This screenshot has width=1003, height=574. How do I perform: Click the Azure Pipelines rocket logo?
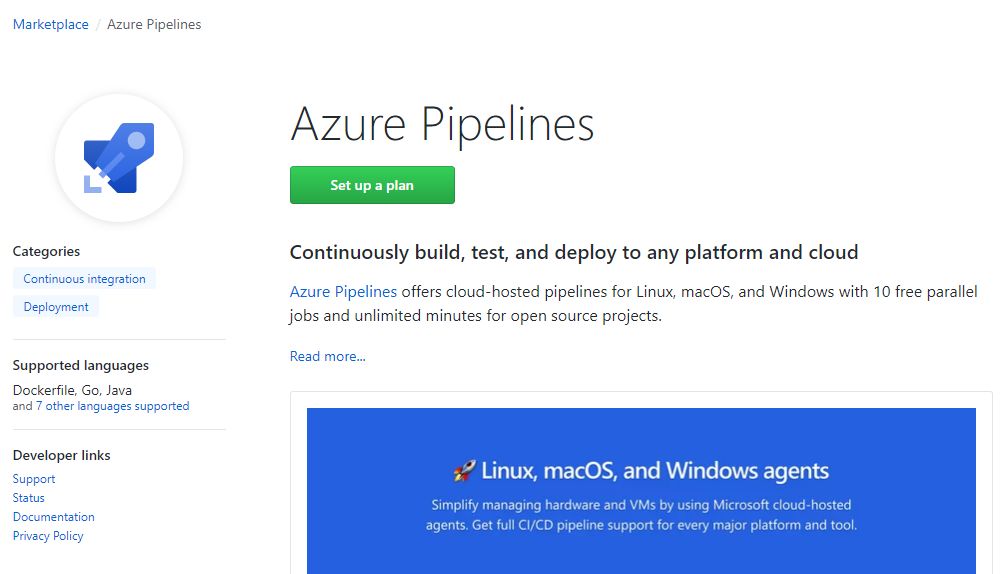coord(119,158)
